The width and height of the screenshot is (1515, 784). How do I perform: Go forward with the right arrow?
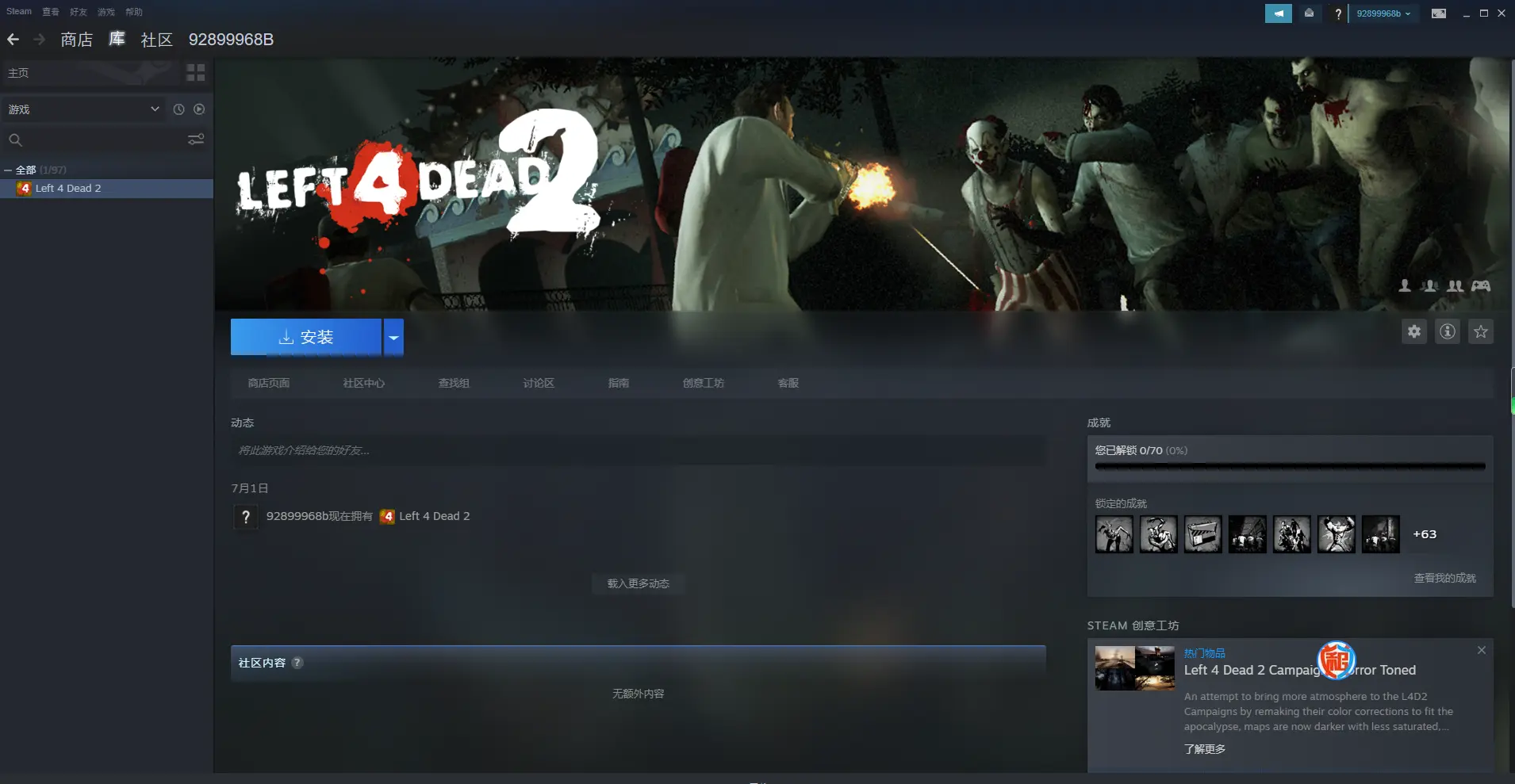pos(39,39)
